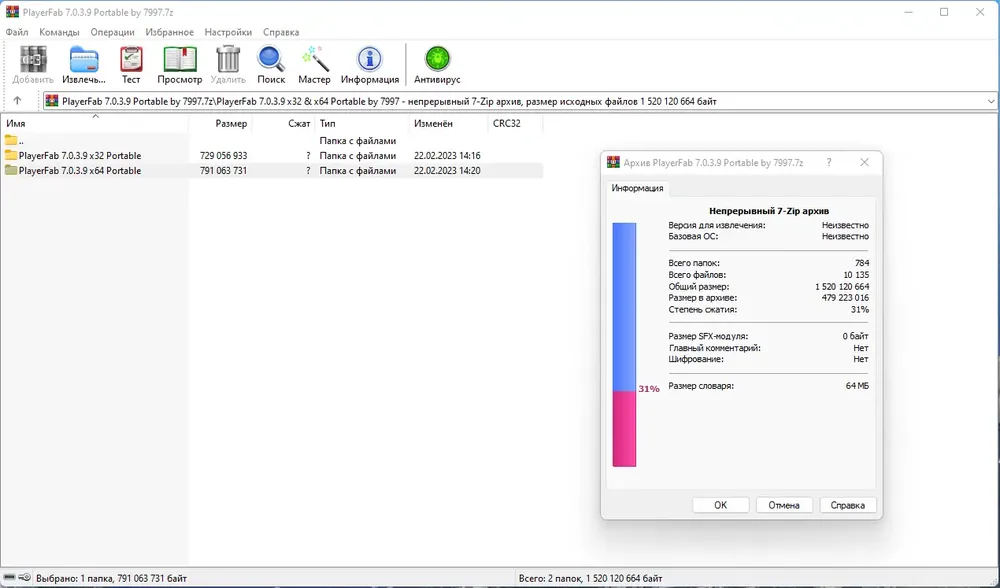Minimize the main WinRAR window
1000x588 pixels.
tap(908, 12)
